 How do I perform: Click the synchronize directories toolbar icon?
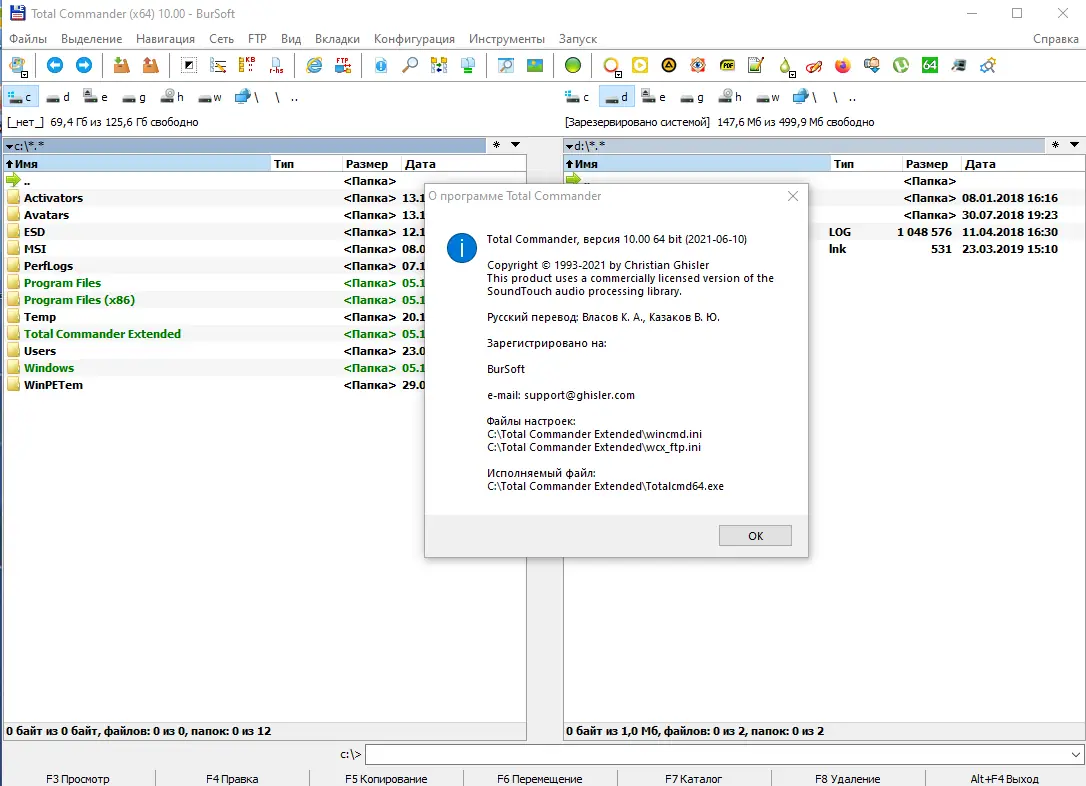pos(438,65)
